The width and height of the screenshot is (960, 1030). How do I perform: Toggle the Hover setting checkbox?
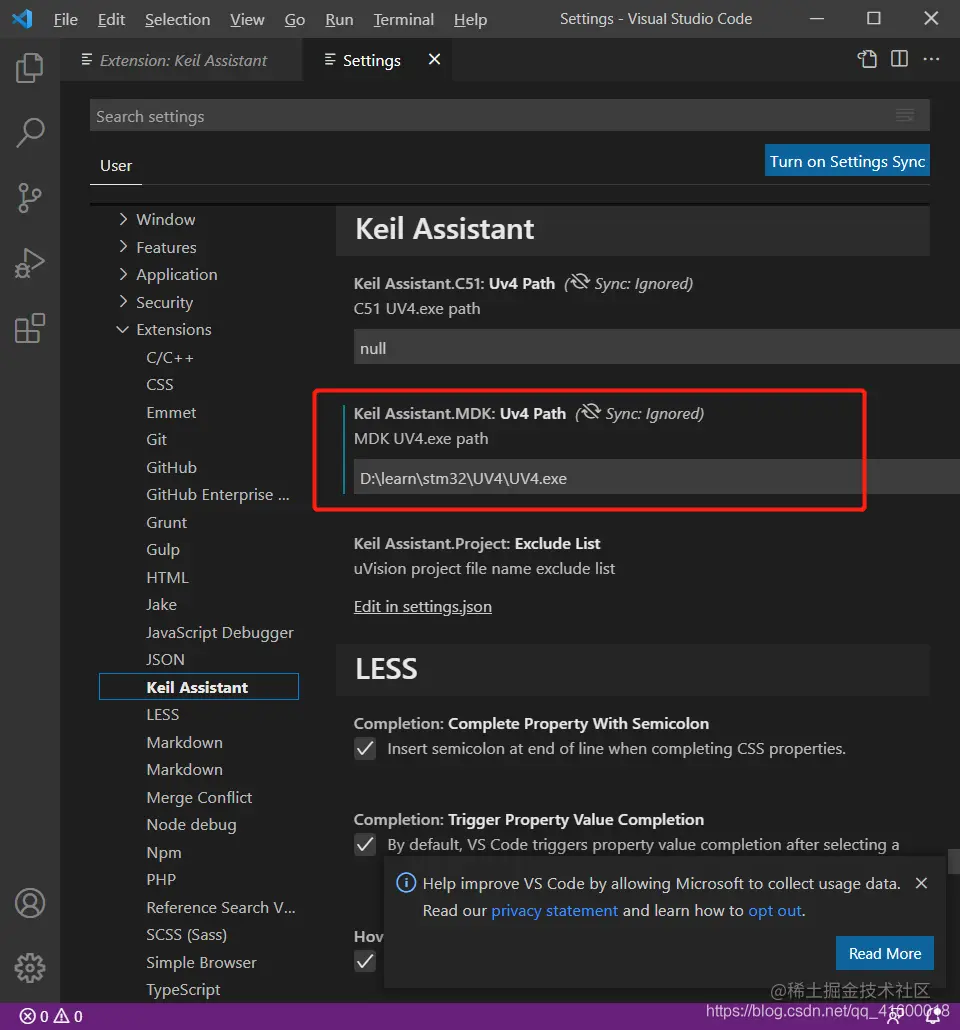click(x=365, y=961)
